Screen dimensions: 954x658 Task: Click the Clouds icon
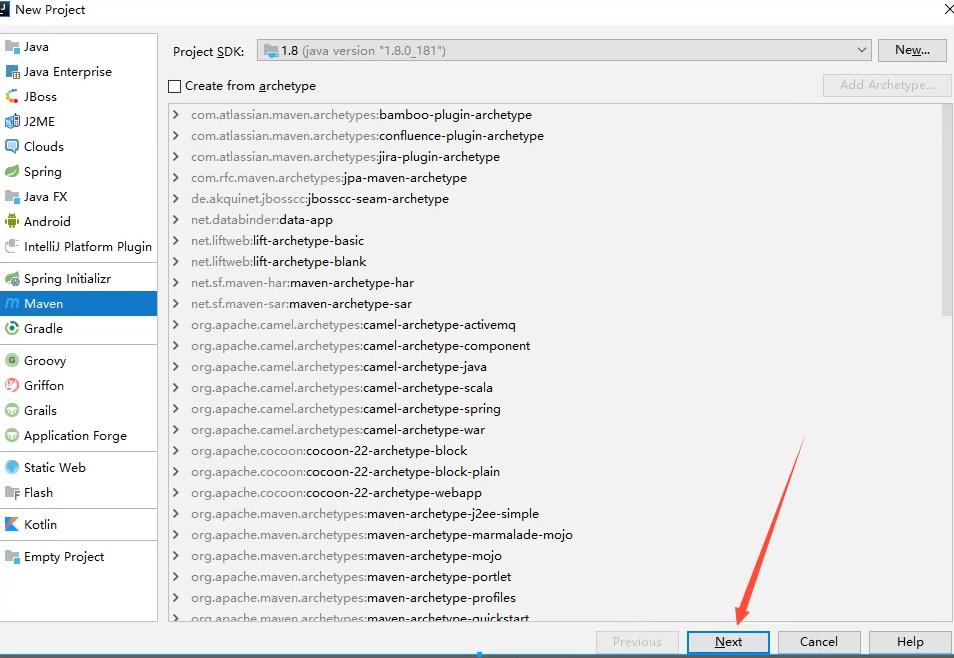pos(12,147)
